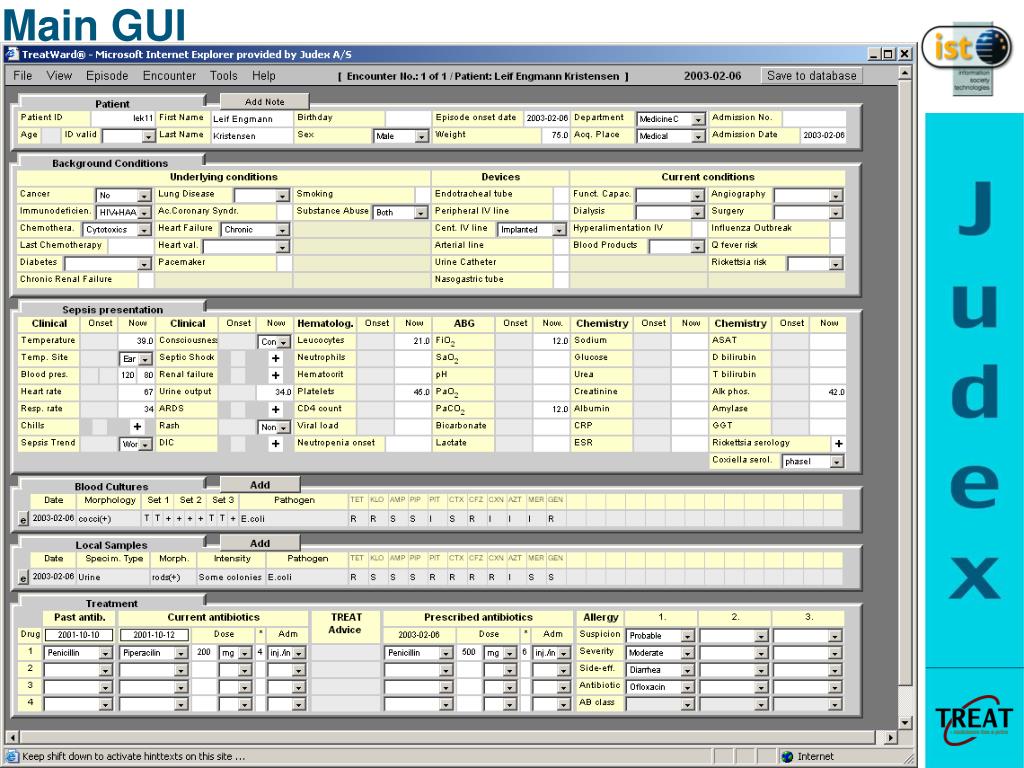Open the prescribed drug 1 Penicillin dropdown

tap(418, 652)
